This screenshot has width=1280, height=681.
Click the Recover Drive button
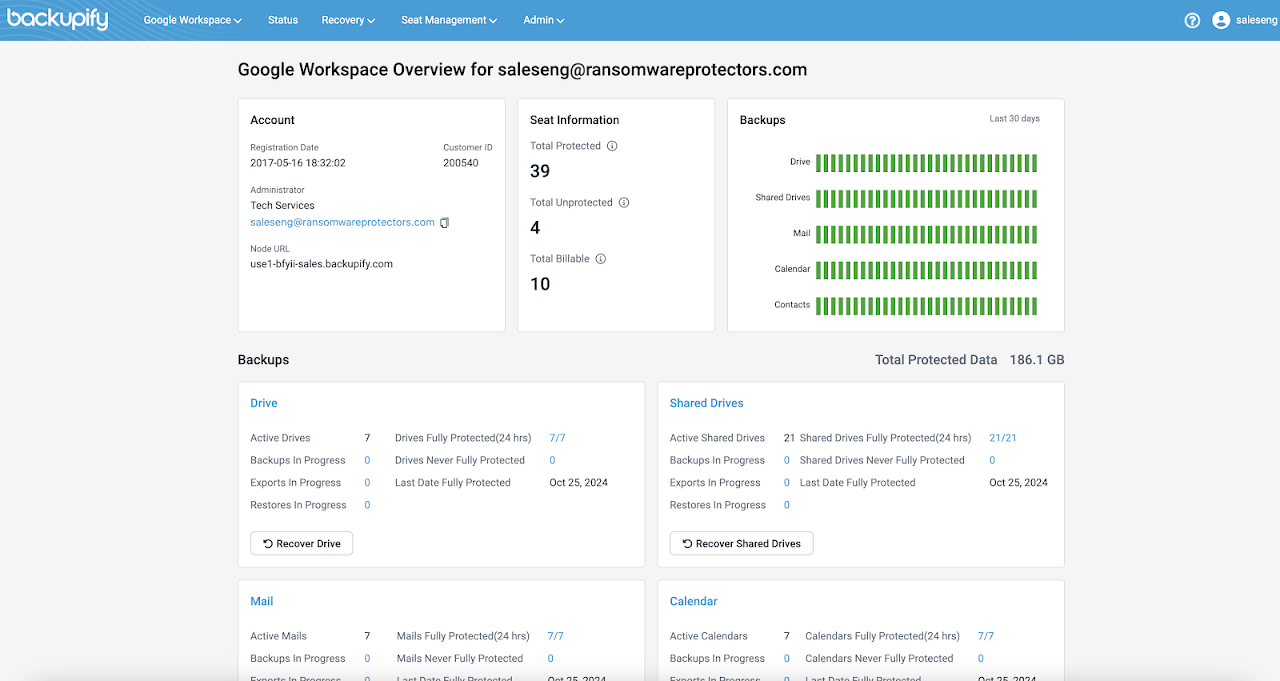coord(301,543)
